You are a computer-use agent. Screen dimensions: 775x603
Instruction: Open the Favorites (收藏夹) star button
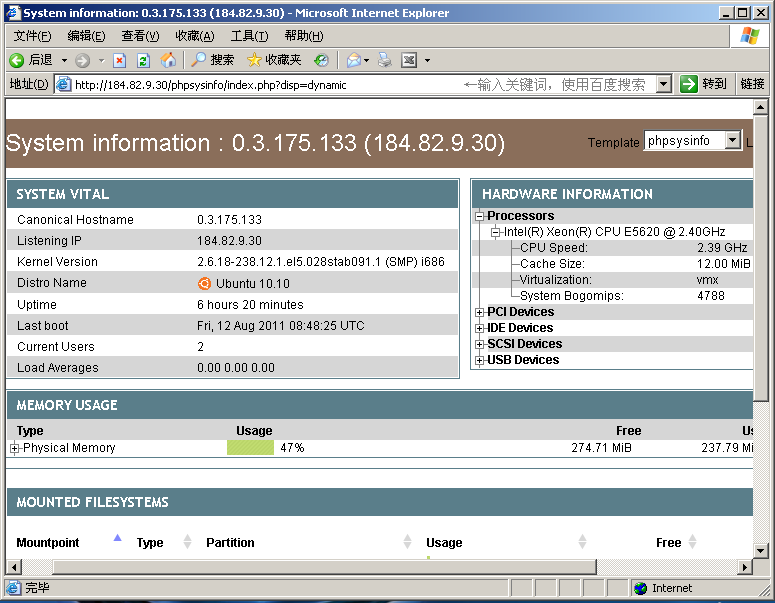274,60
